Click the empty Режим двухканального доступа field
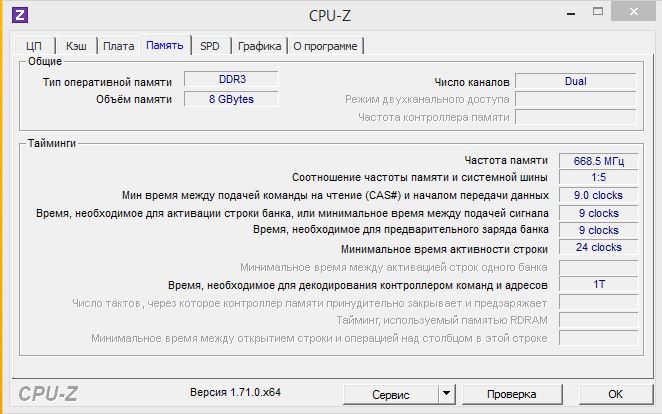662x414 pixels. click(x=576, y=99)
